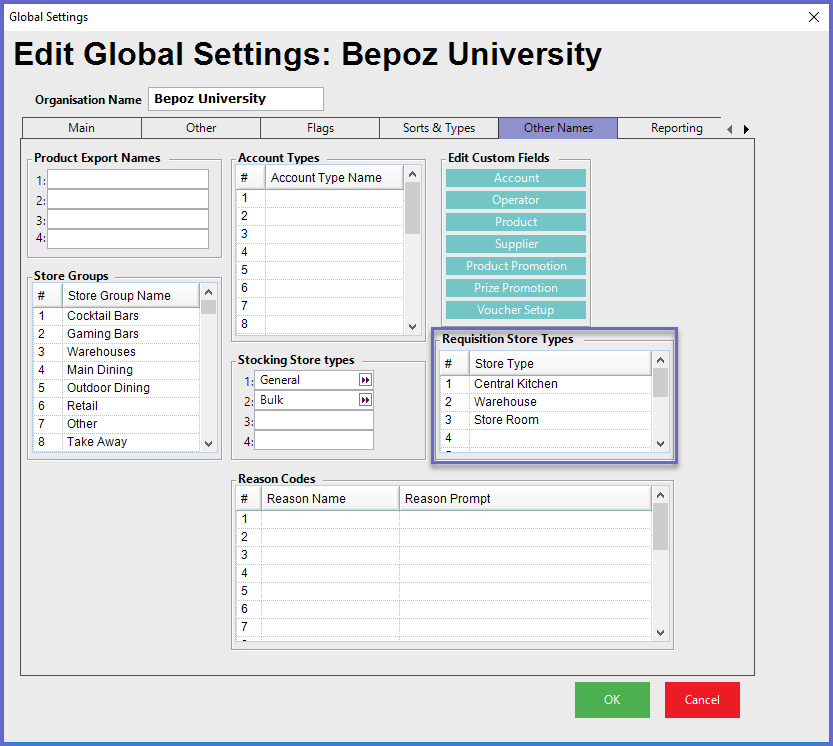Click arrow icon beside Bulk stocking store type
The width and height of the screenshot is (833, 746).
365,400
